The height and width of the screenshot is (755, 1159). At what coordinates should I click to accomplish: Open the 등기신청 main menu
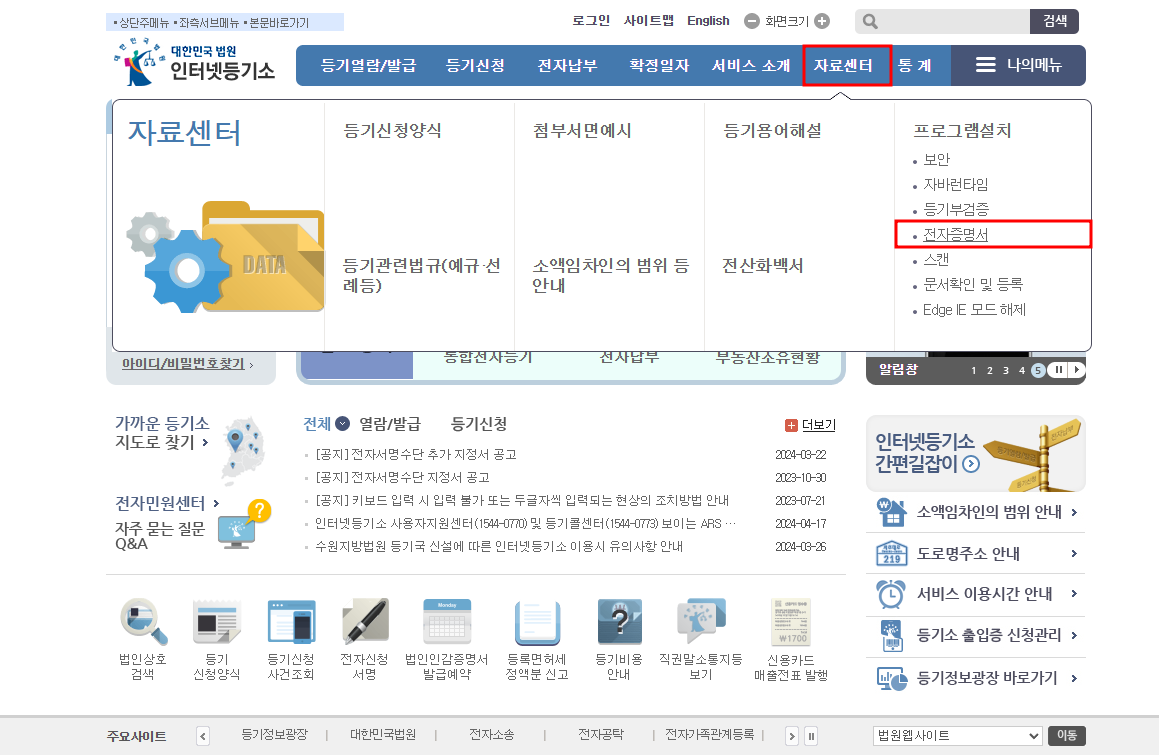tap(475, 65)
